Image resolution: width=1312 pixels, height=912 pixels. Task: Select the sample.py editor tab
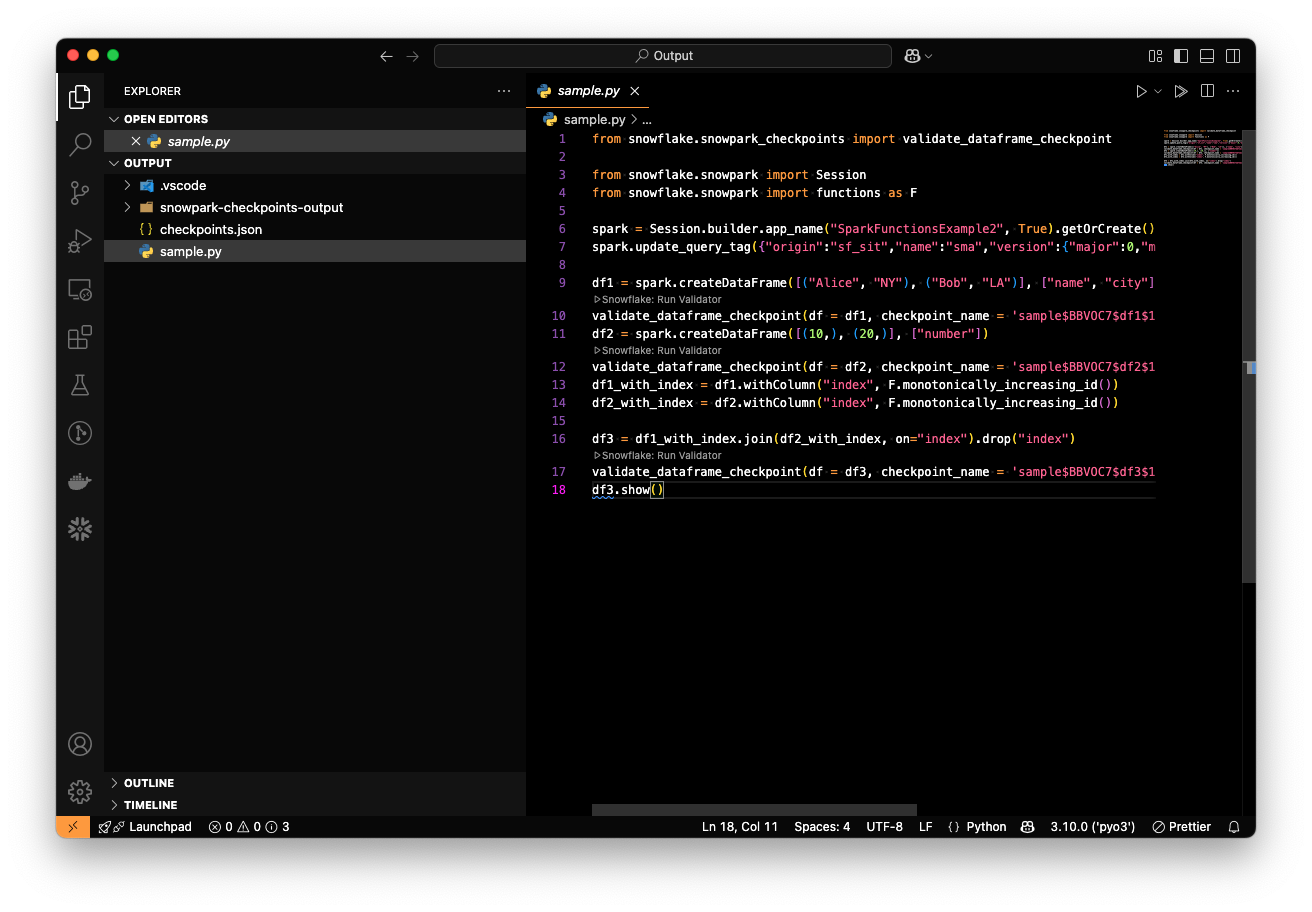click(x=588, y=91)
